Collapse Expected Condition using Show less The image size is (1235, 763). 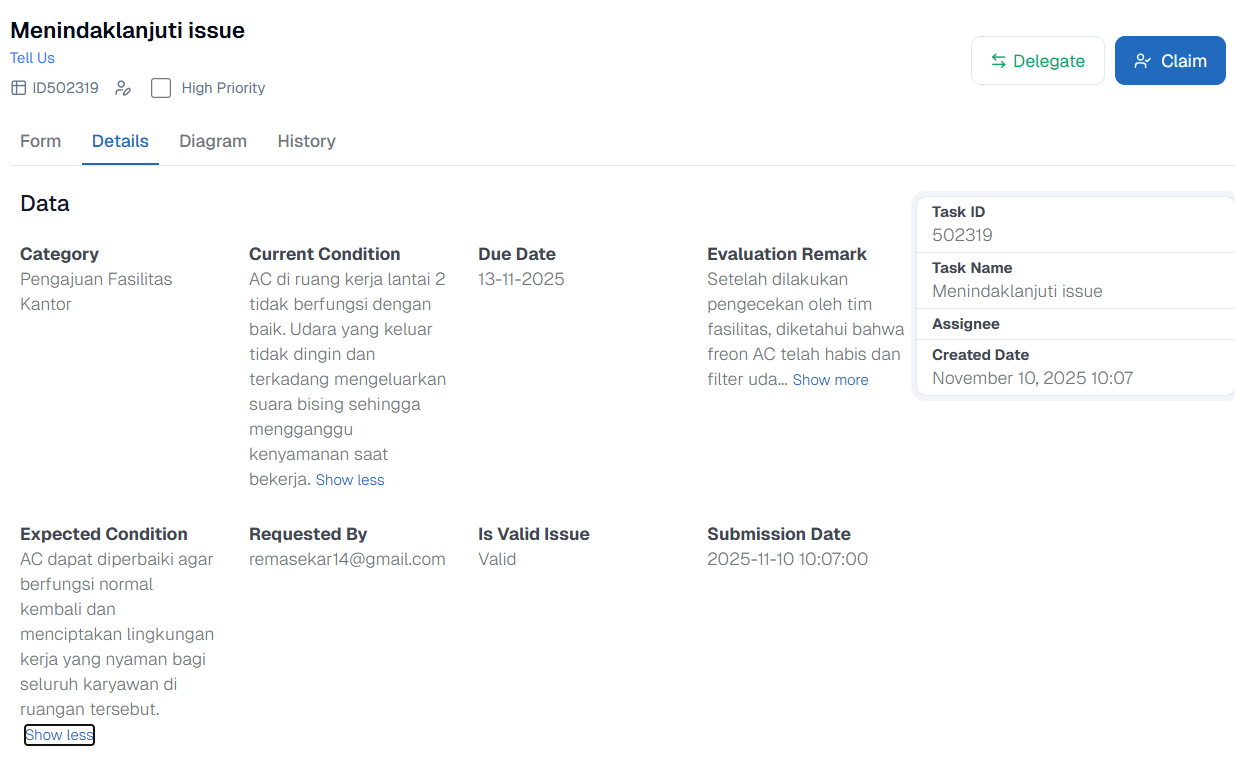(x=59, y=735)
